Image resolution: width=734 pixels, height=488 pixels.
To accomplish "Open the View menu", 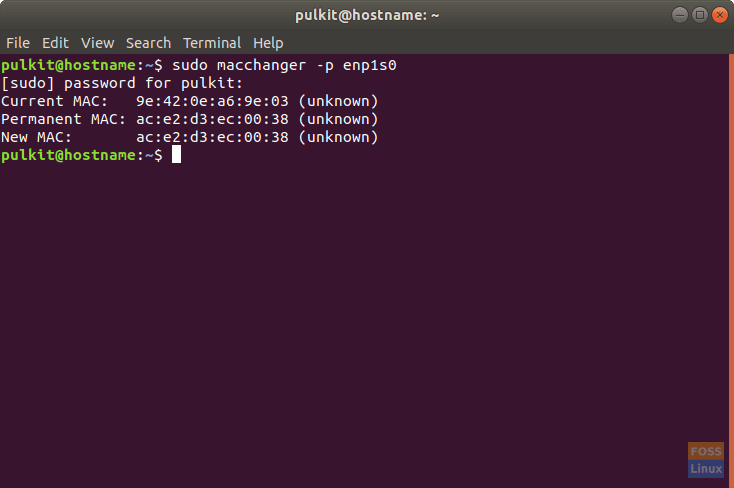I will [97, 43].
